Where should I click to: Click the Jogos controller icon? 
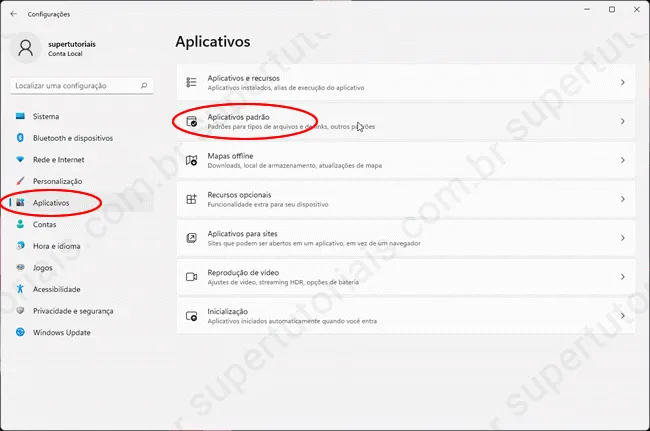pyautogui.click(x=20, y=267)
